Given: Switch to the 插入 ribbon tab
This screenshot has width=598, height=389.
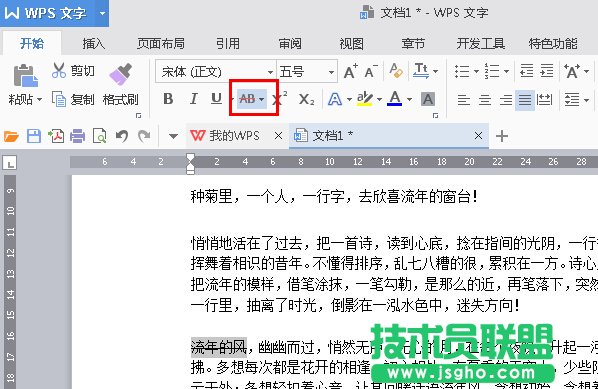Looking at the screenshot, I should (x=94, y=43).
